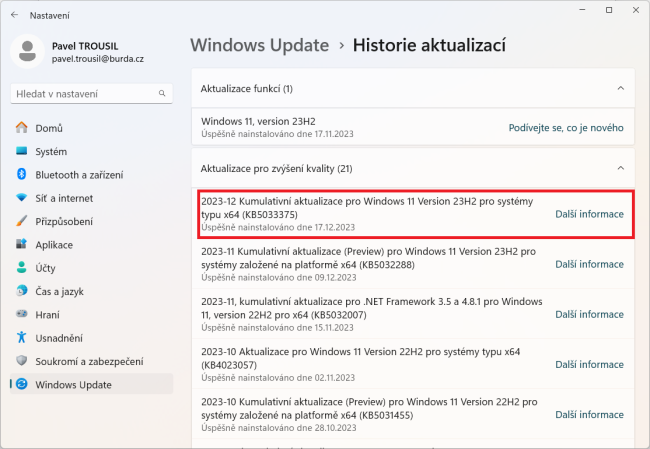Screen dimensions: 650x449
Task: Select the 2023-10 Aktualizace KB4023057 entry
Action: click(413, 364)
